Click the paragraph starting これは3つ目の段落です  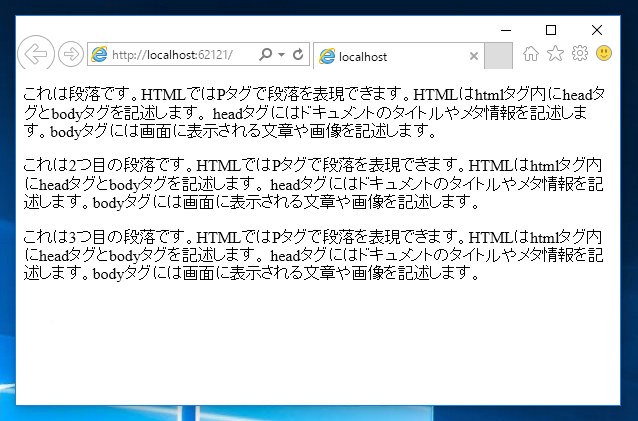click(x=313, y=255)
